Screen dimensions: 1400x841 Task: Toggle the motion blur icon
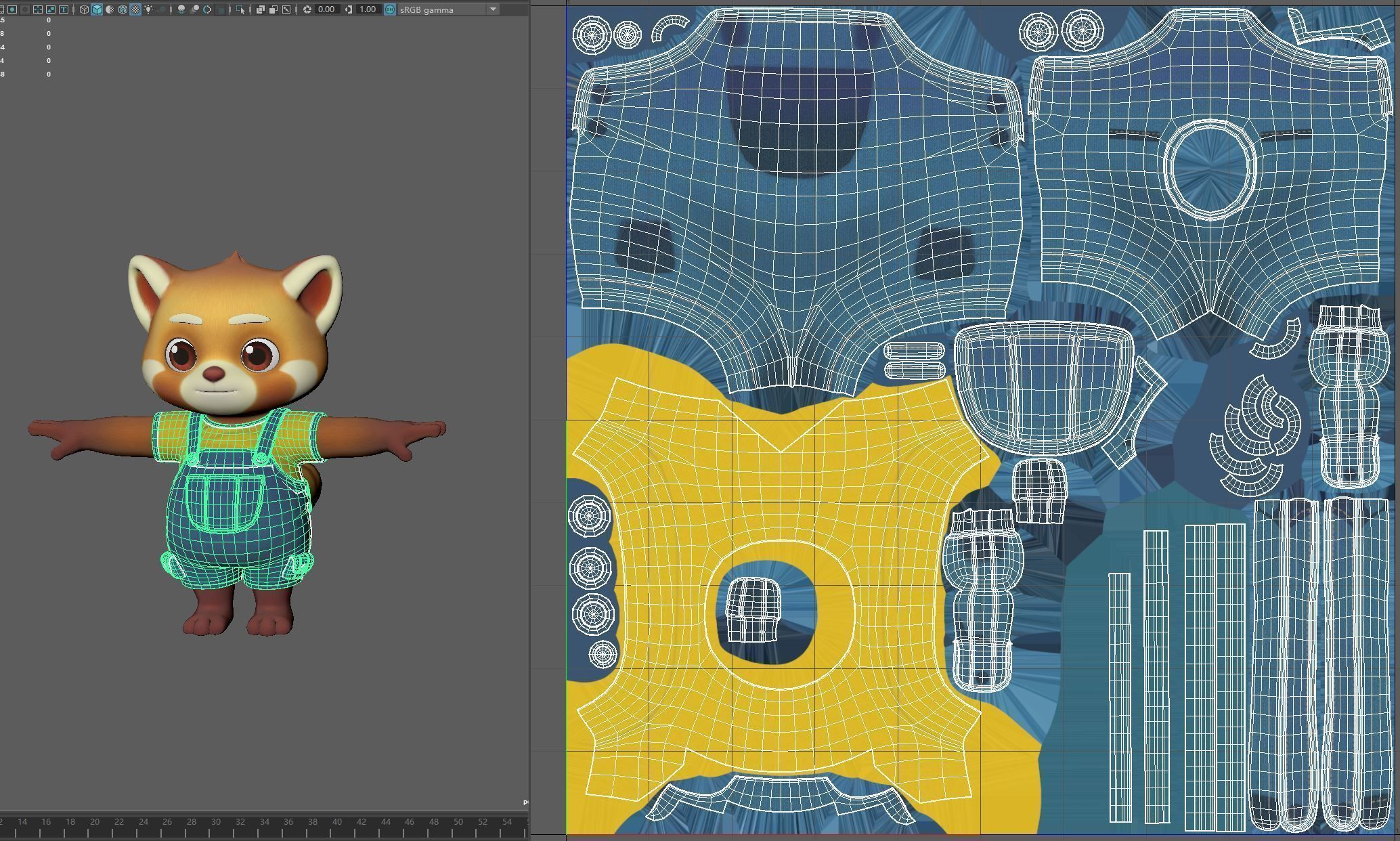pyautogui.click(x=194, y=9)
